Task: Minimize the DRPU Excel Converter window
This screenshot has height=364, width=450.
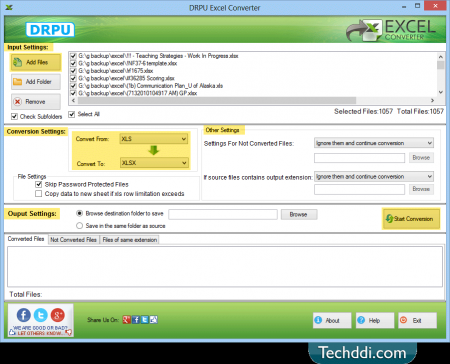Action: (404, 6)
